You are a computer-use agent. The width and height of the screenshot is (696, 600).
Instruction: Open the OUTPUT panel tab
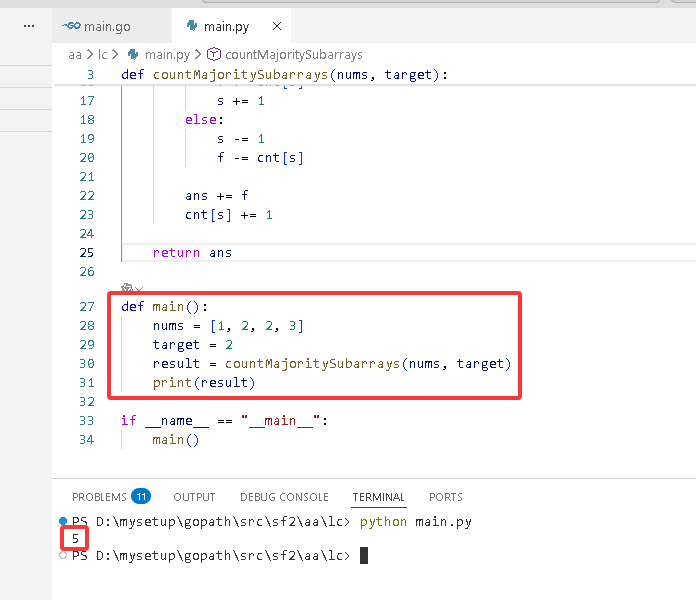coord(194,497)
